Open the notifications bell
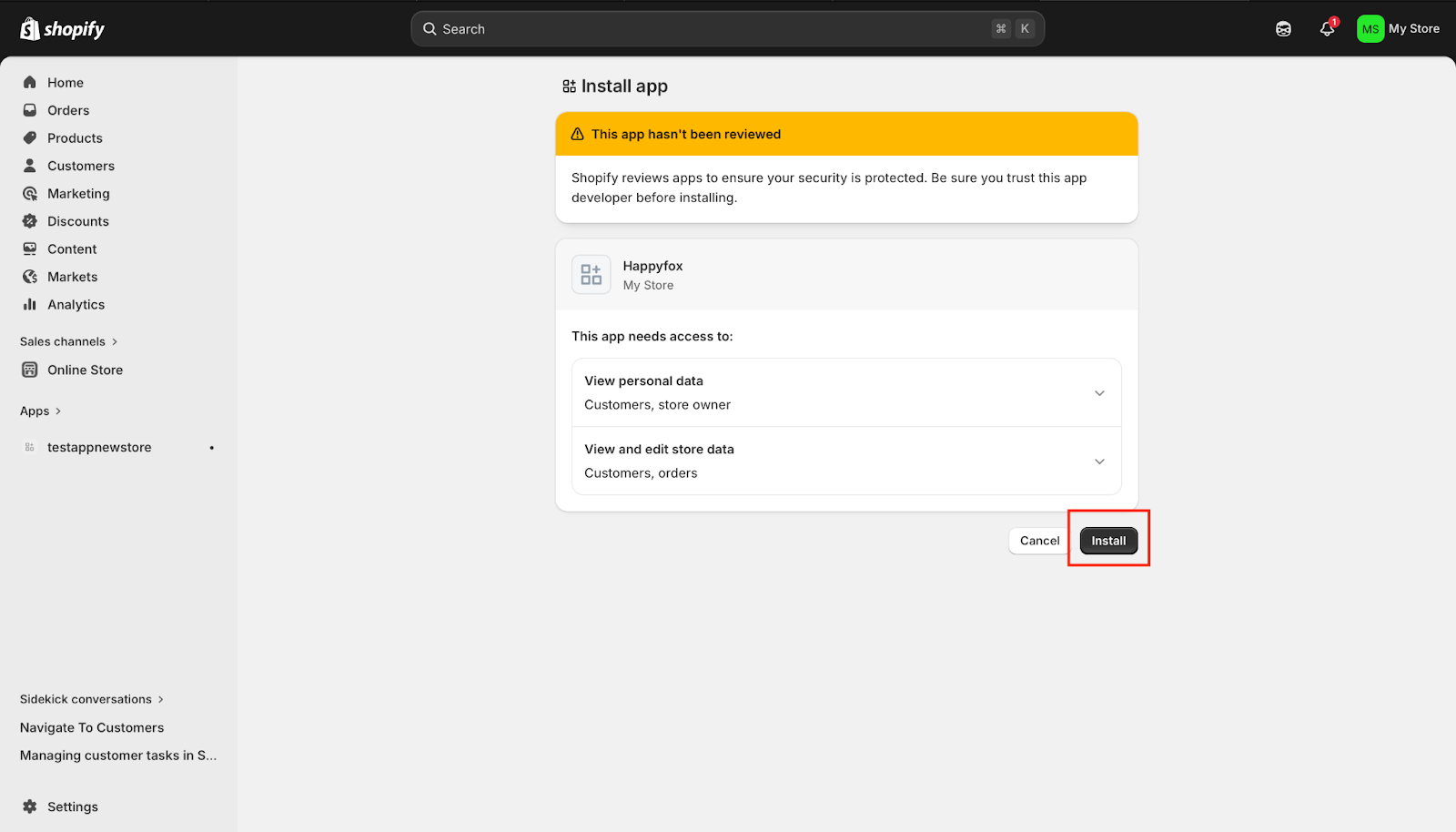This screenshot has height=832, width=1456. click(1327, 29)
